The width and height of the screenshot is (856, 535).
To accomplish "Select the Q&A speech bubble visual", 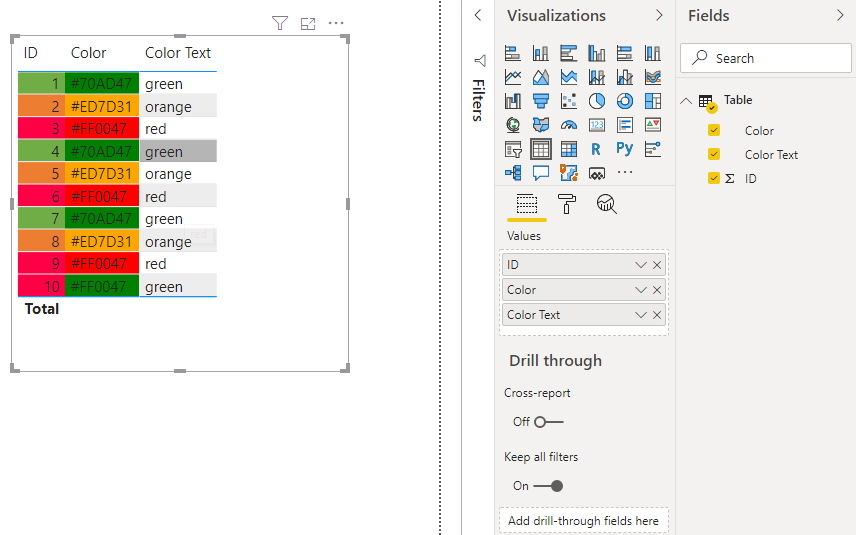I will 540,173.
